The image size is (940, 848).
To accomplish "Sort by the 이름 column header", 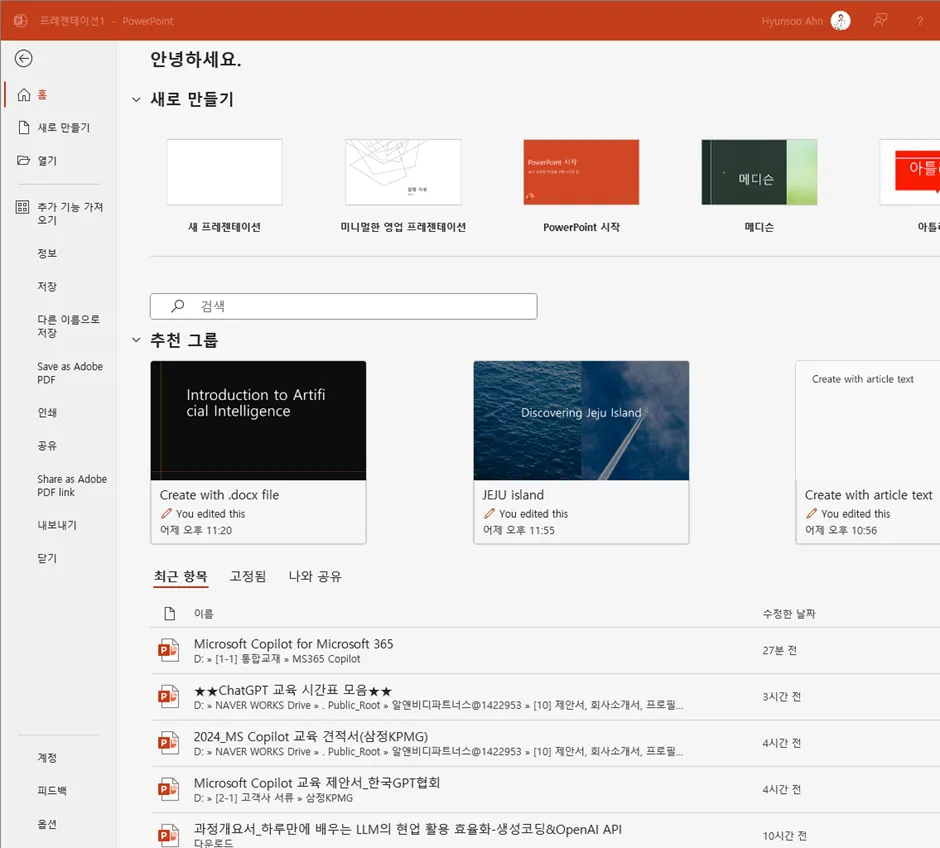I will (203, 614).
